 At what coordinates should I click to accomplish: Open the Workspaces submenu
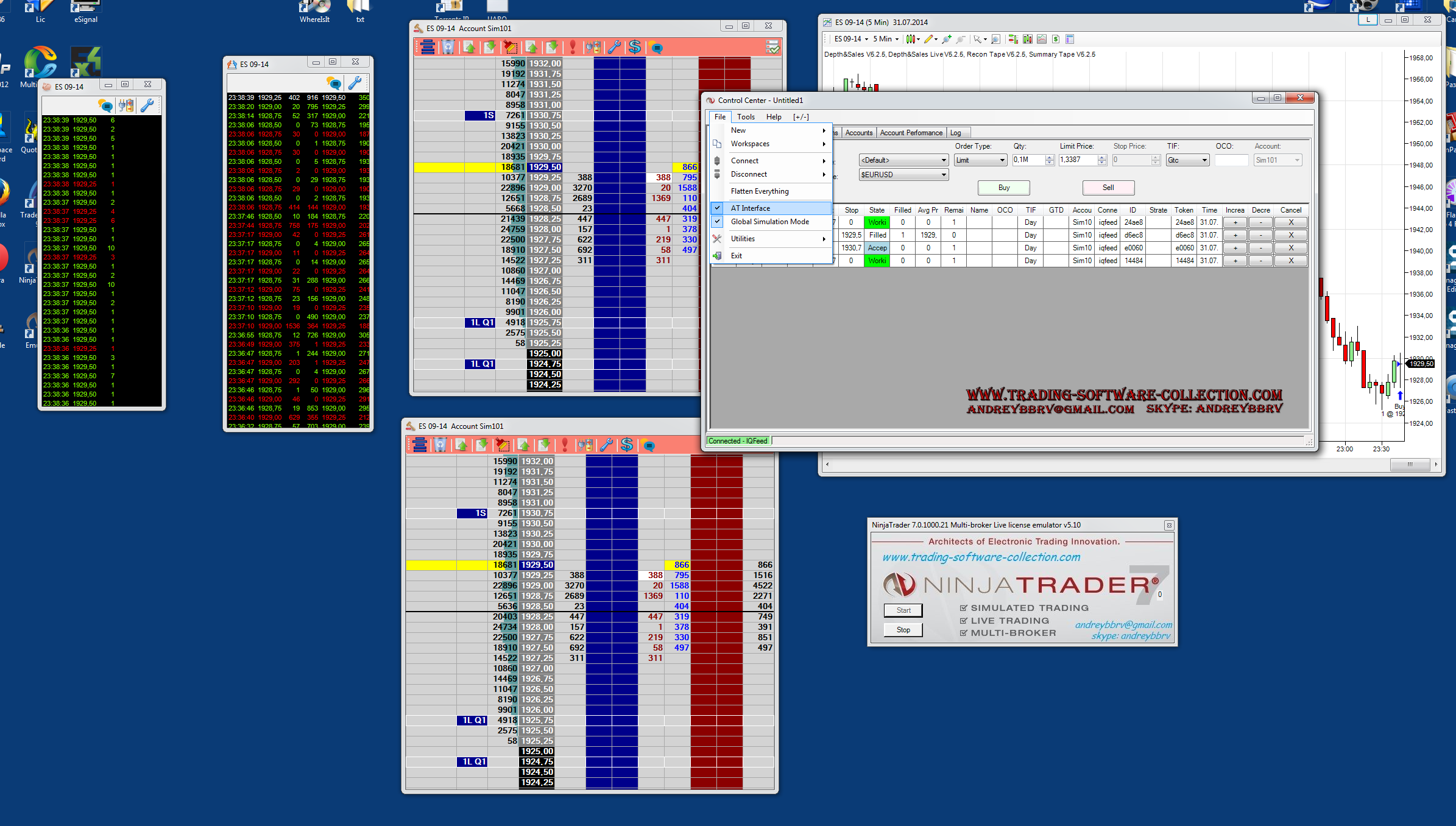pyautogui.click(x=750, y=144)
